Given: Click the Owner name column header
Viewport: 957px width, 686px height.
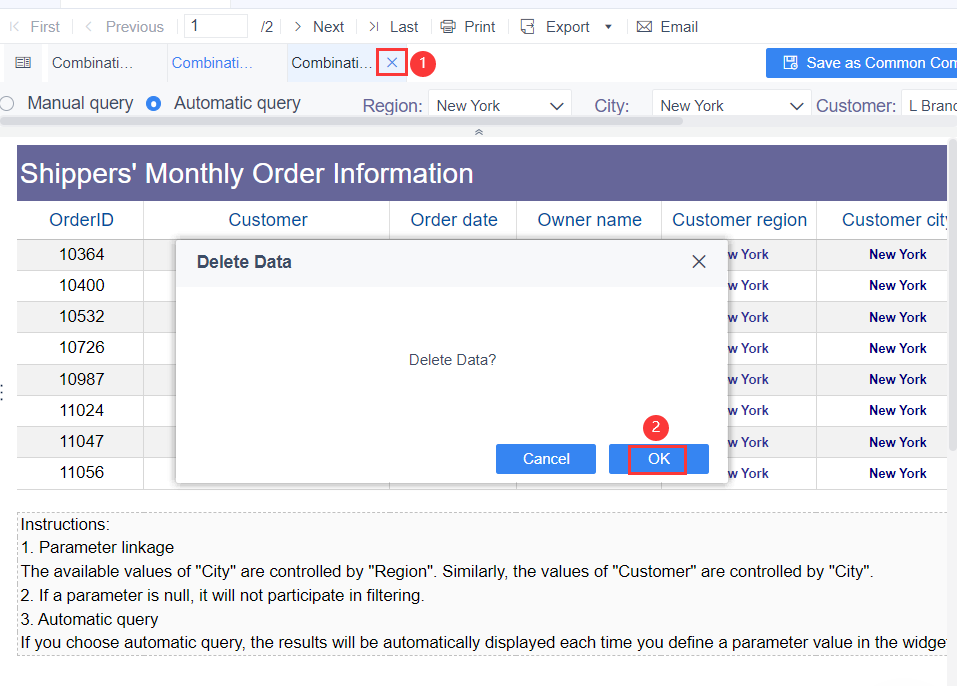Looking at the screenshot, I should [x=589, y=220].
